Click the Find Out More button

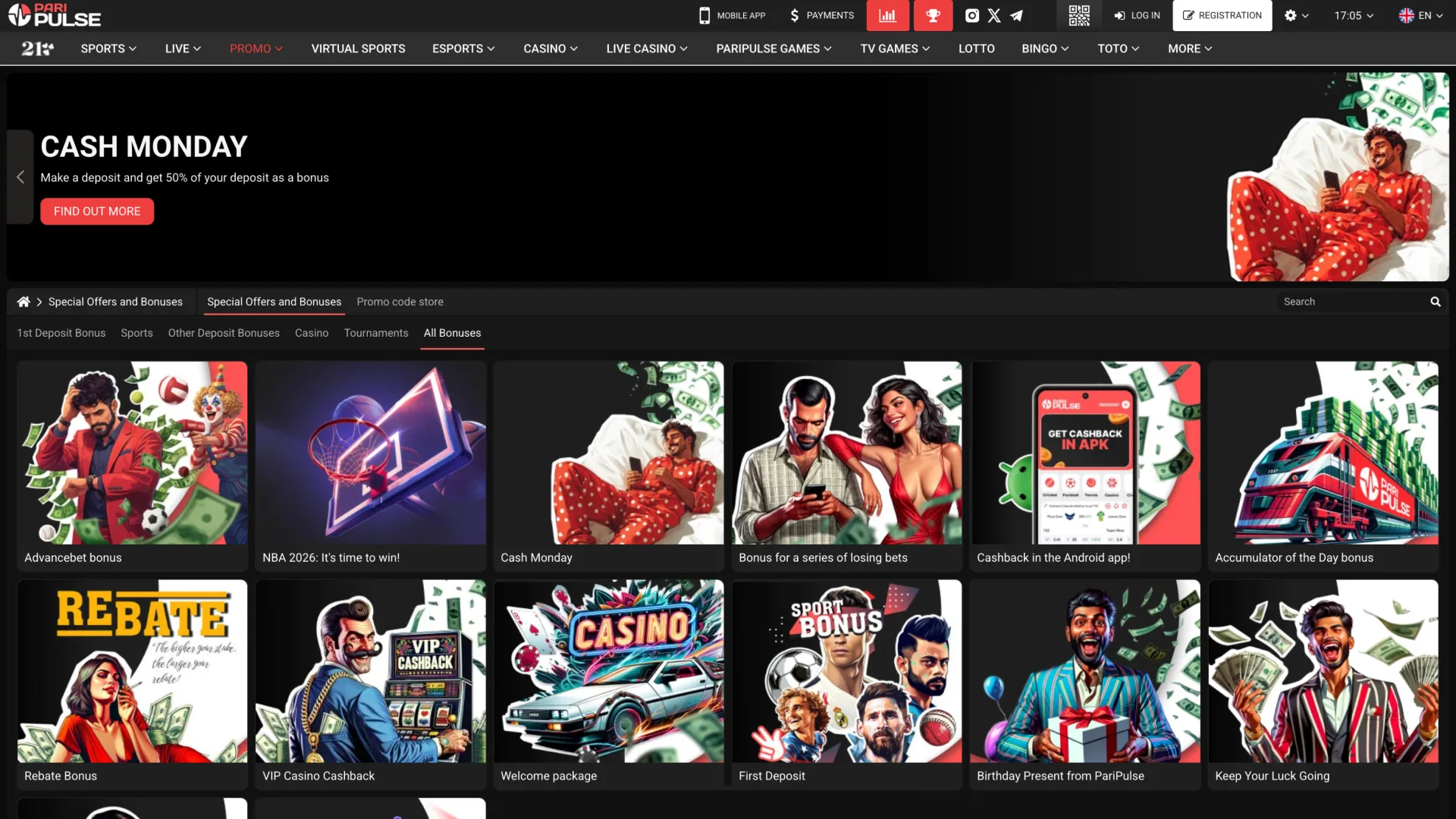click(x=97, y=212)
